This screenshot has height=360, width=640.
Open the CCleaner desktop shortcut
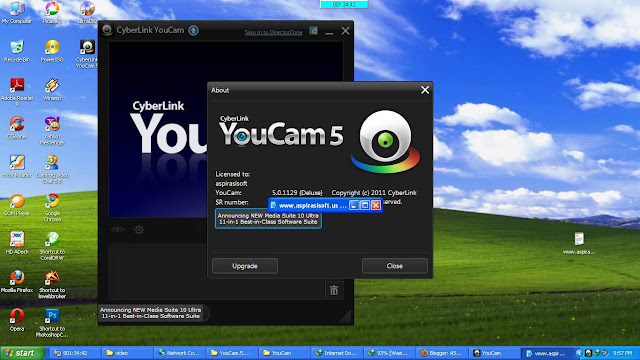17,128
